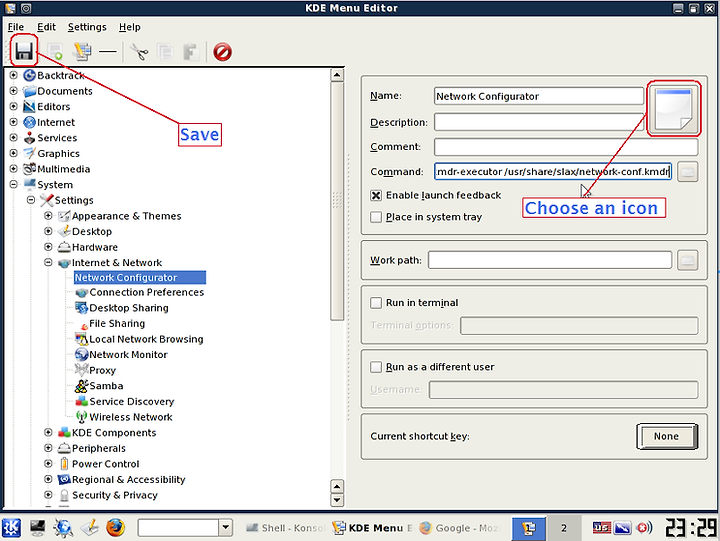Open the Settings menu
The width and height of the screenshot is (720, 541).
point(87,27)
